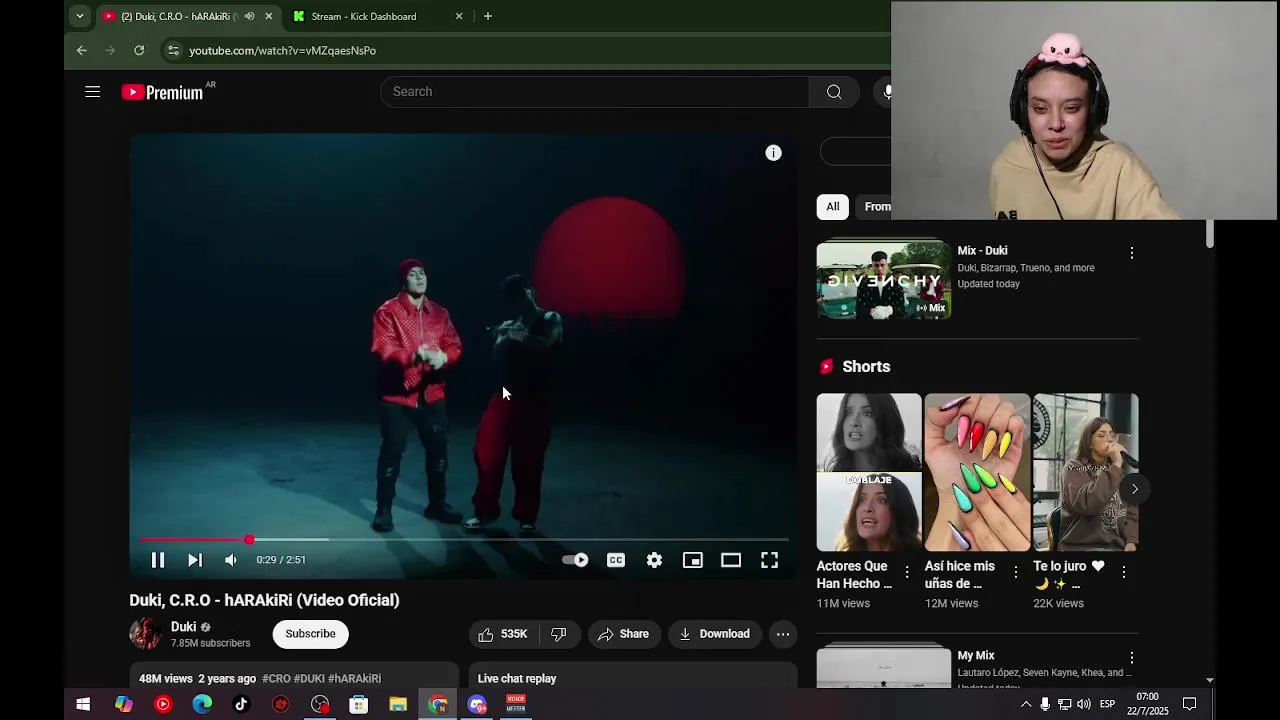Screen dimensions: 1280x720
Task: Open the My Mix title
Action: pos(976,656)
